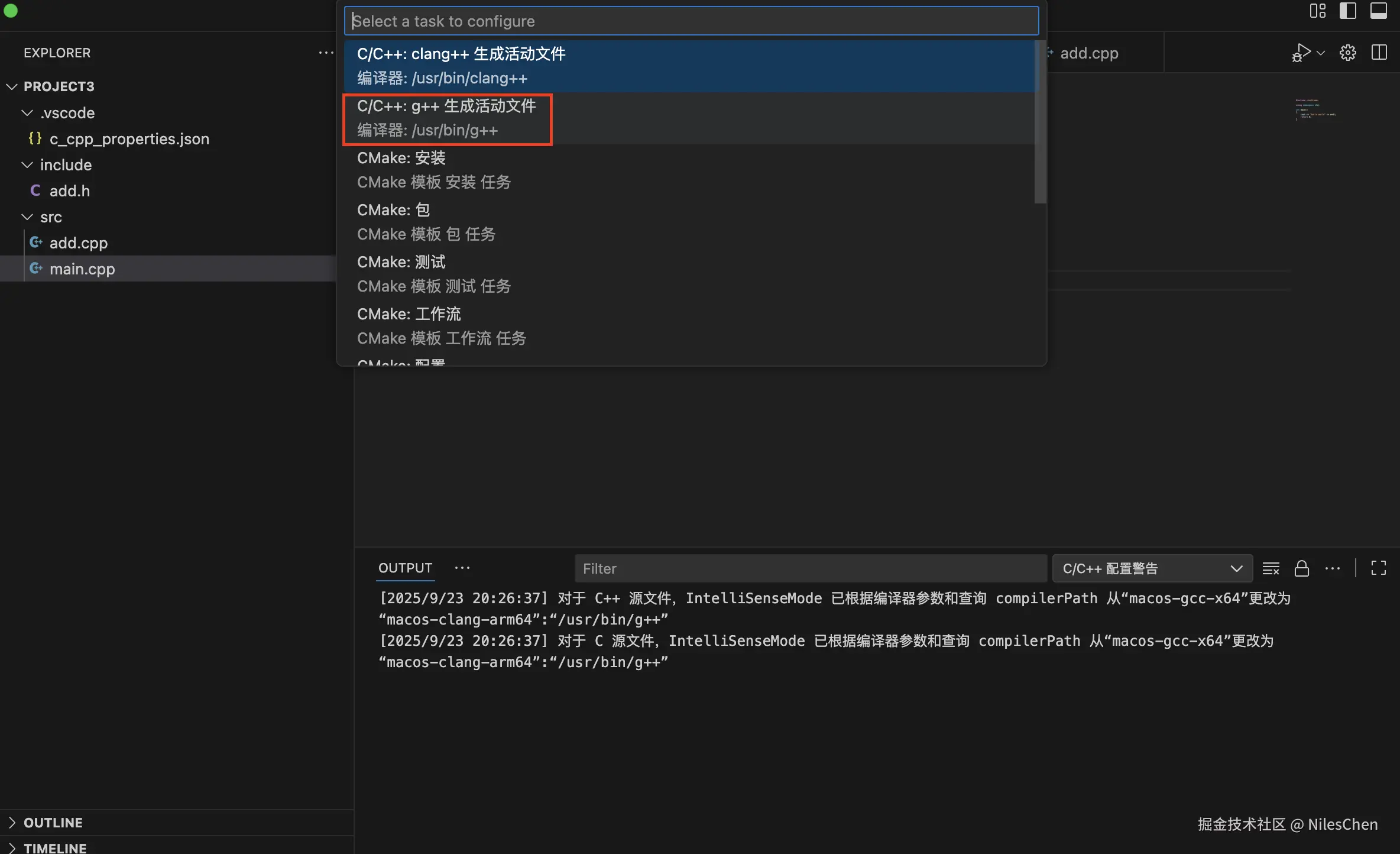Toggle the secondary side bar
The image size is (1400, 854).
pyautogui.click(x=1348, y=11)
